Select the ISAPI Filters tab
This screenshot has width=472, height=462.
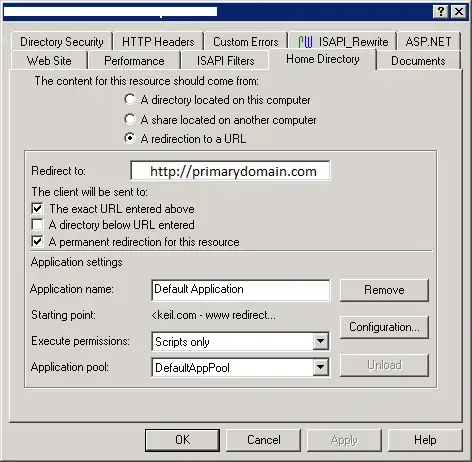(x=225, y=61)
